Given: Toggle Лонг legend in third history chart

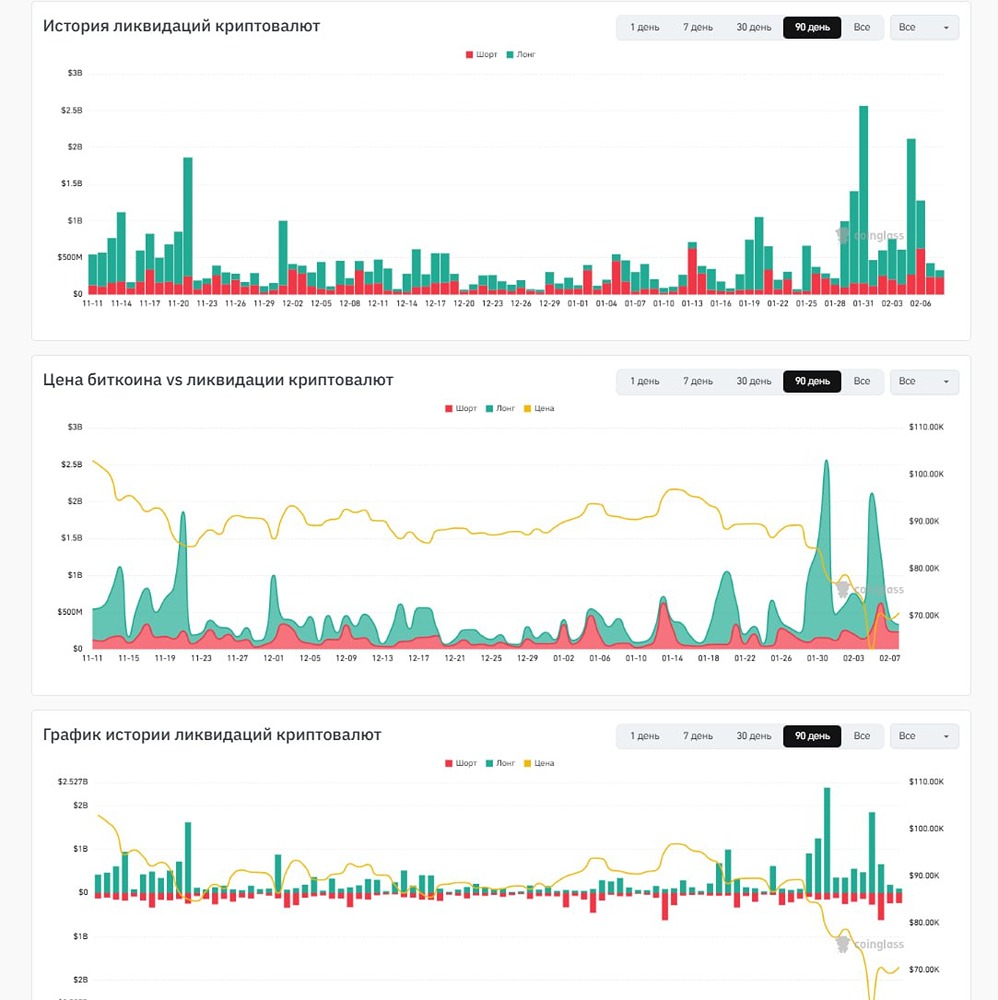Looking at the screenshot, I should pyautogui.click(x=501, y=763).
